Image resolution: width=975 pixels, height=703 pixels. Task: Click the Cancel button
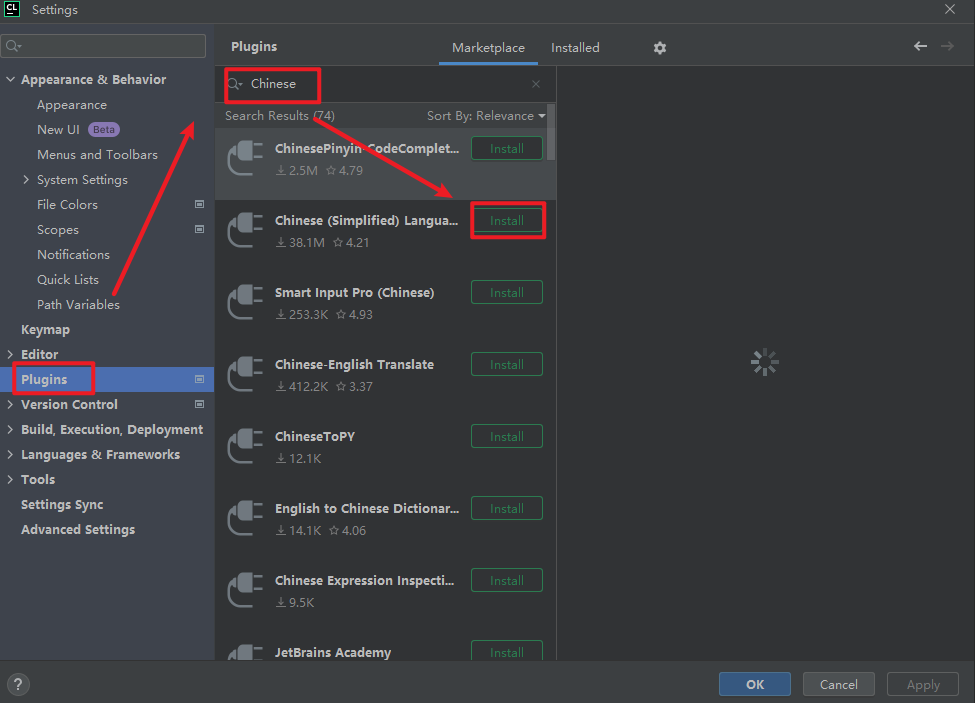[838, 684]
